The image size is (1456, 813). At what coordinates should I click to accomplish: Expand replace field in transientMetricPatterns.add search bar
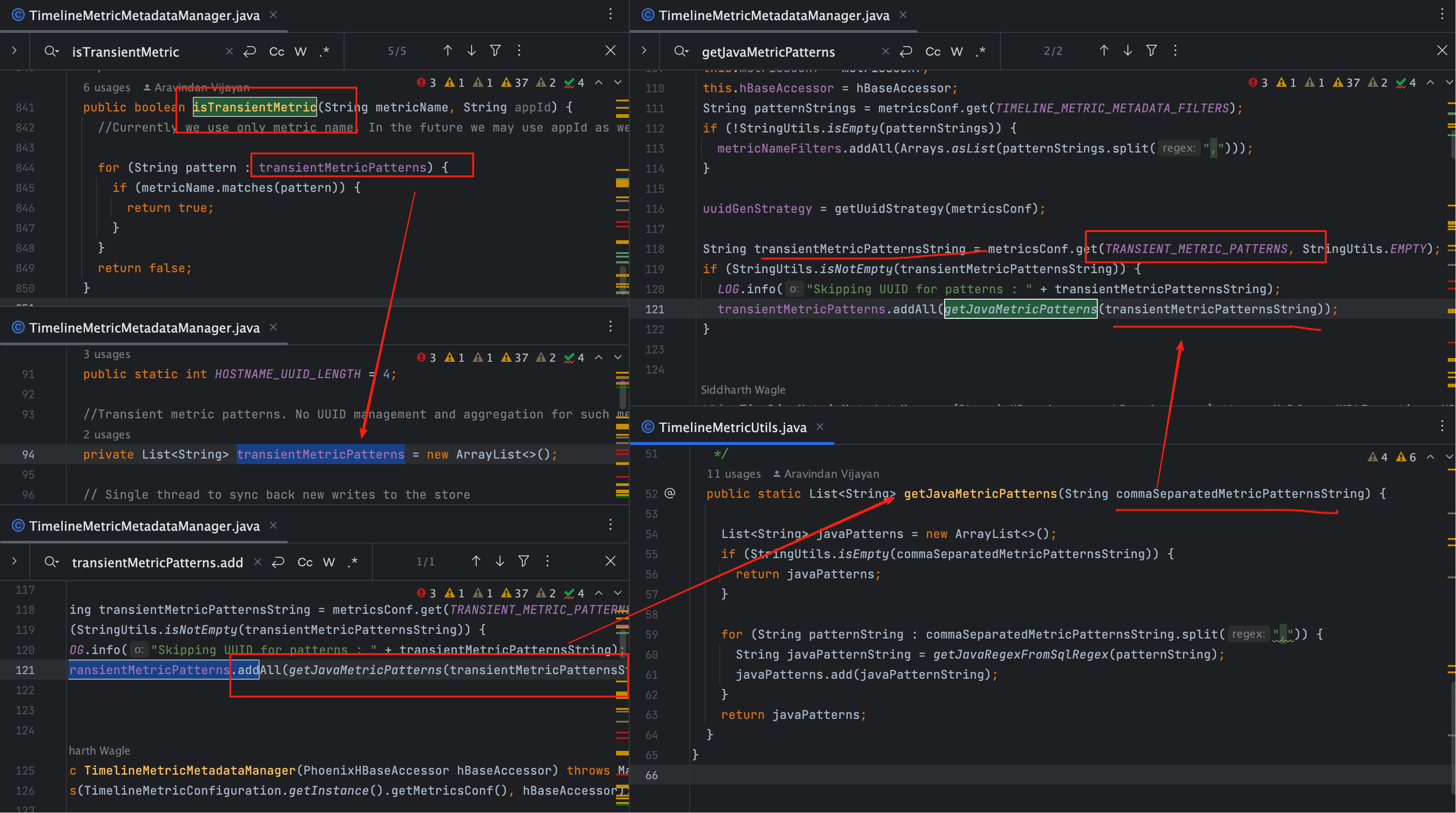(x=14, y=561)
